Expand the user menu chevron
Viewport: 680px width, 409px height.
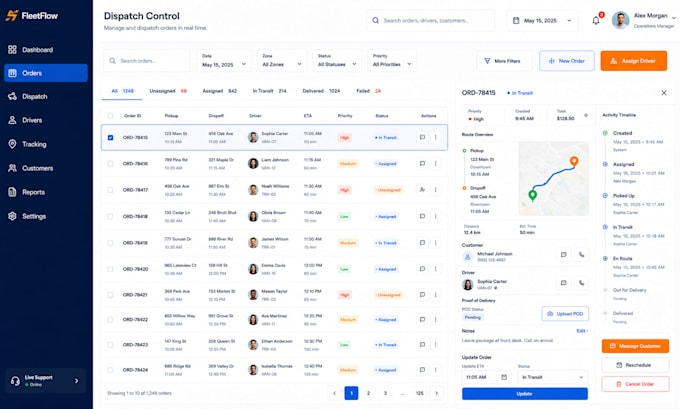tap(673, 18)
